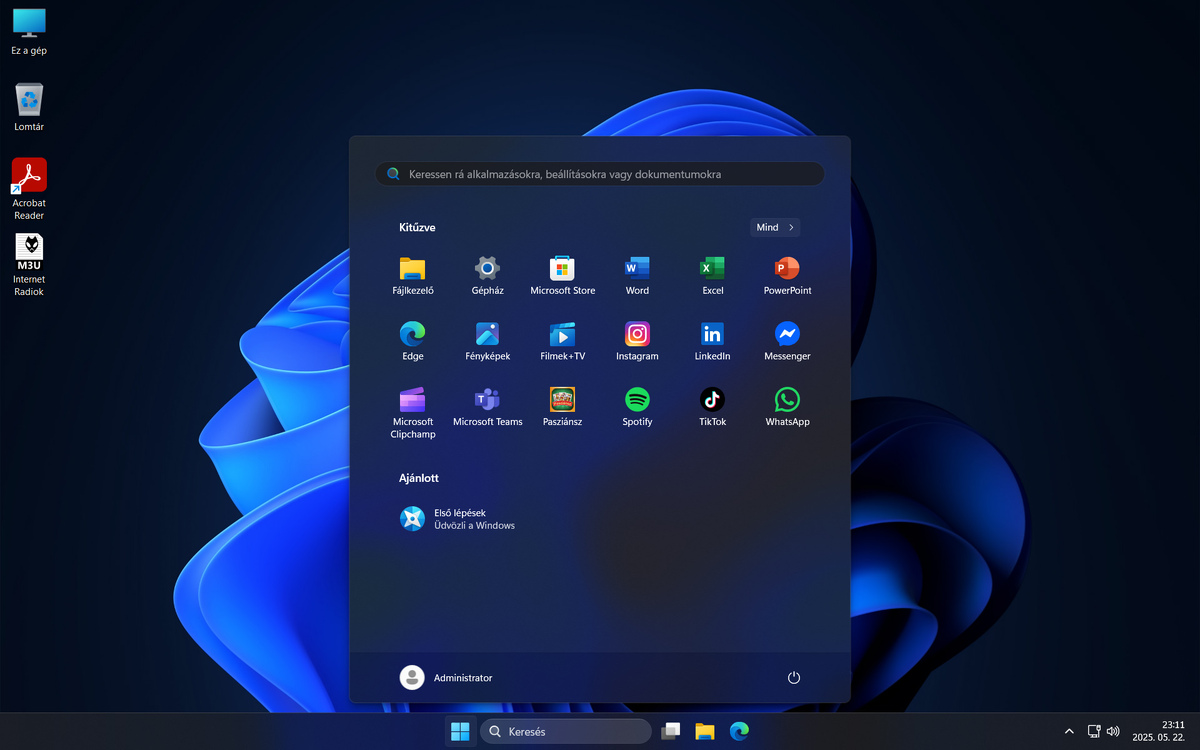Screen dimensions: 1200x750
Task: Open TikTok pinned app
Action: tap(712, 407)
